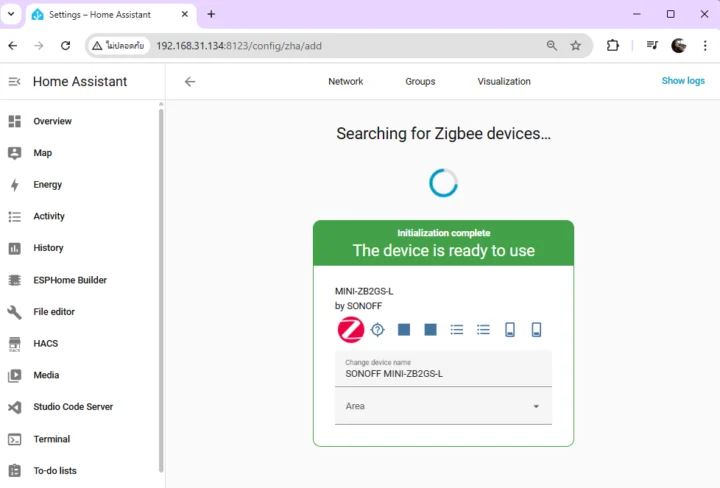Open the Energy lightning icon
720x488 pixels.
(15, 185)
